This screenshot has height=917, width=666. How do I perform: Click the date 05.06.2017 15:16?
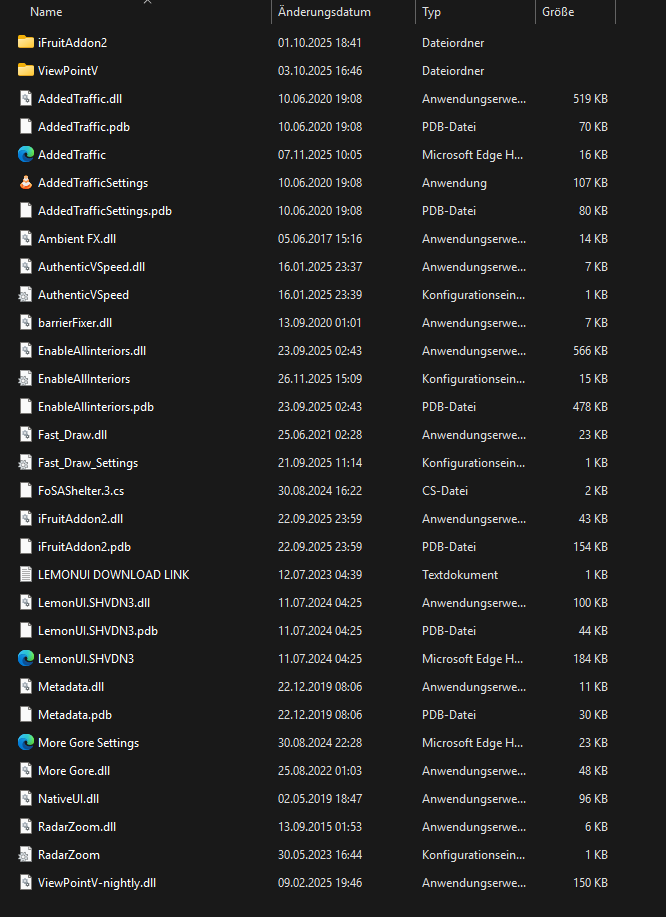coord(320,239)
